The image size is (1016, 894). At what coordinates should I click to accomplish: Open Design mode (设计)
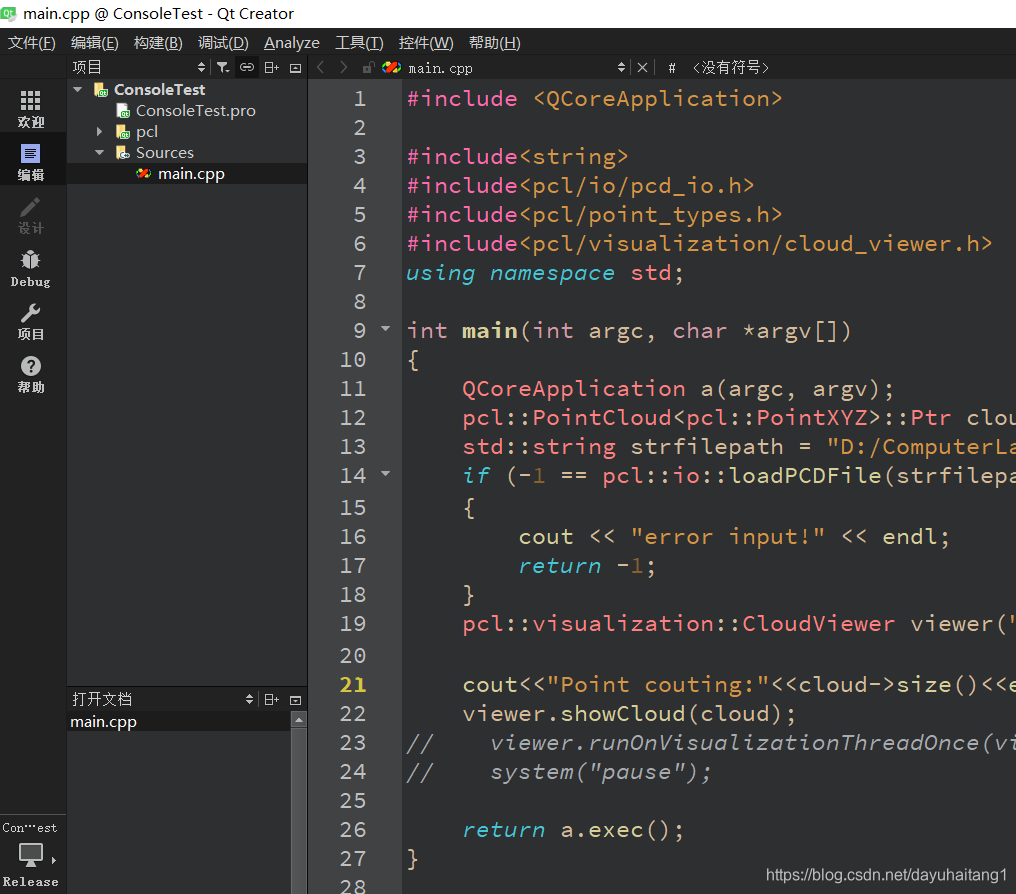30,215
